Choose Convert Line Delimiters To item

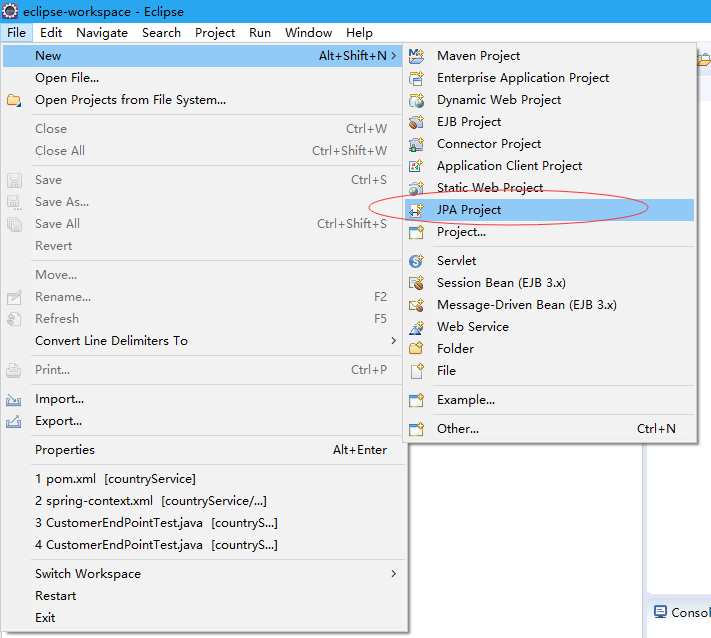tap(202, 341)
